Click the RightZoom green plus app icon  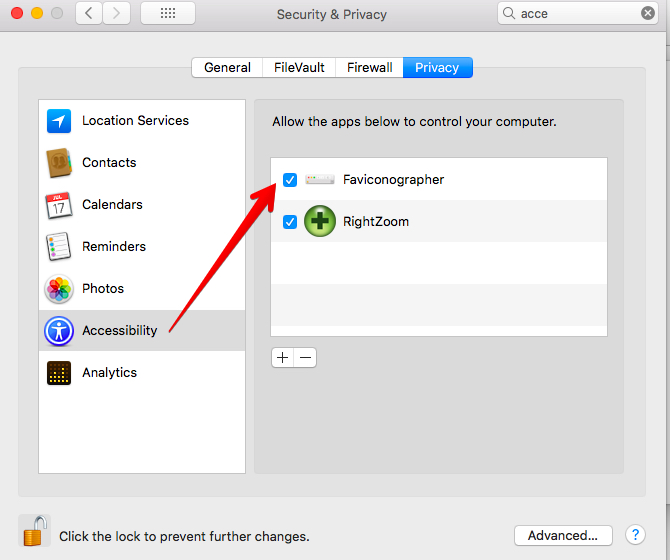(320, 221)
